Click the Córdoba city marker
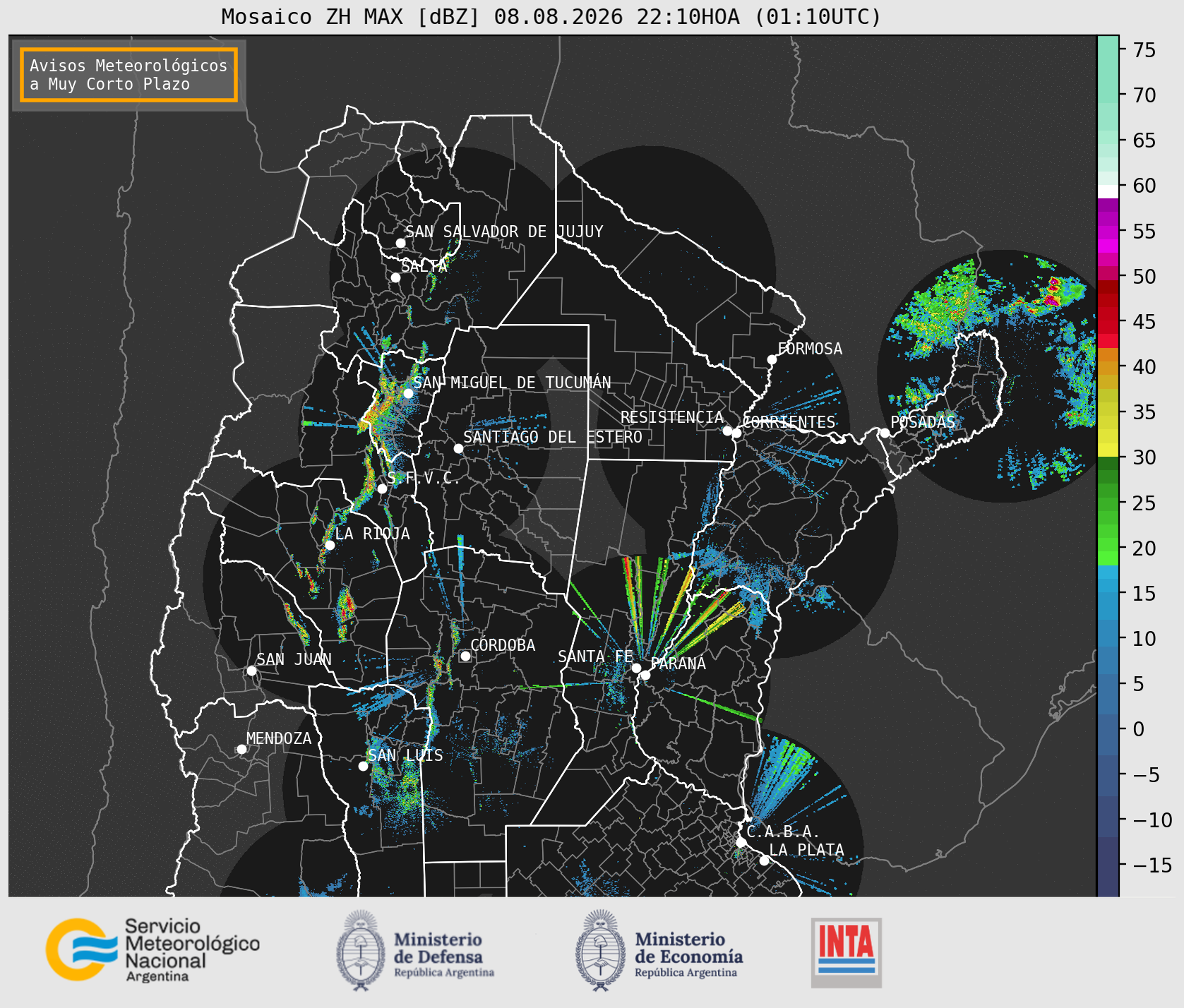 [x=465, y=656]
